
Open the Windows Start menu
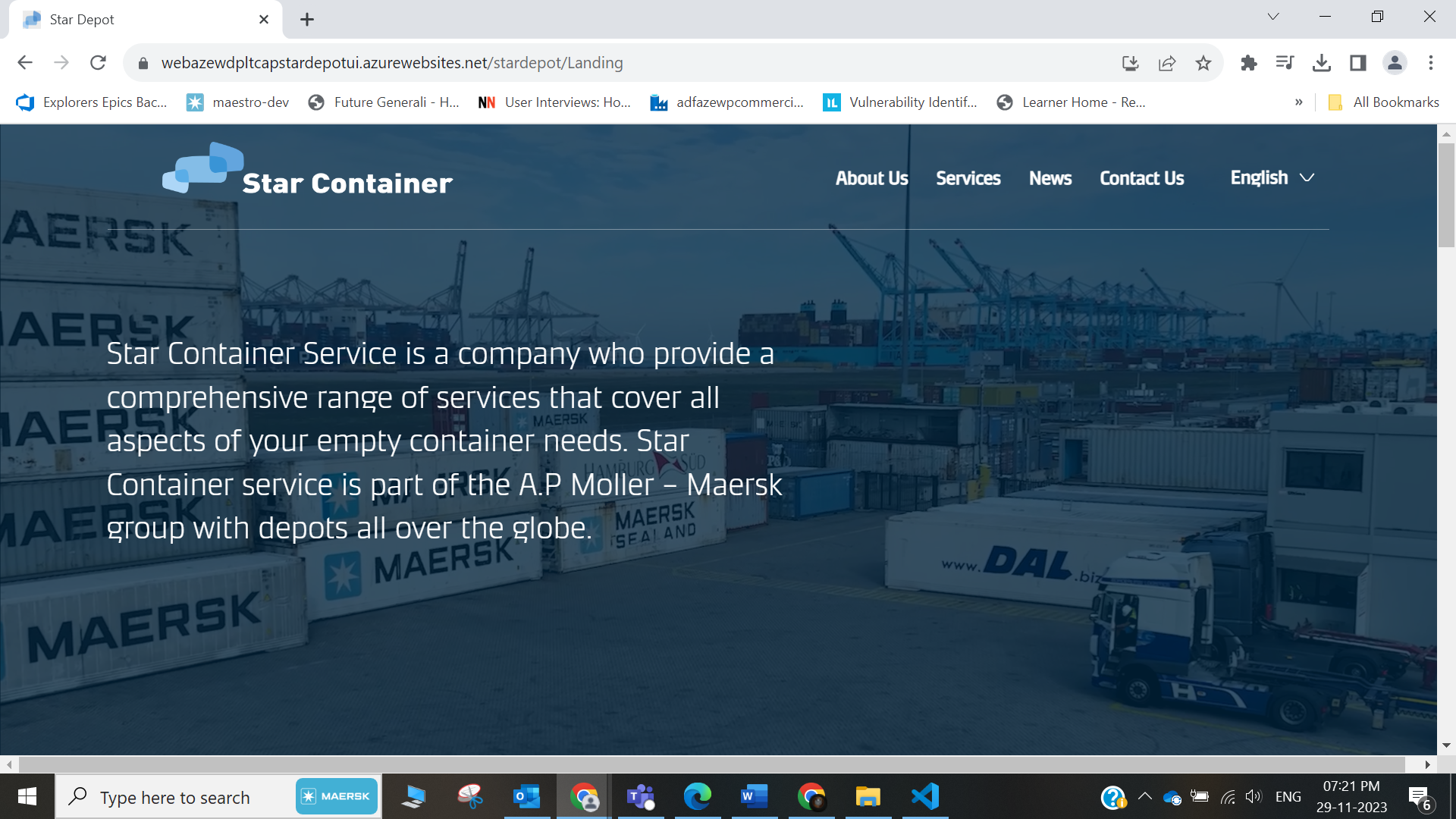click(x=27, y=796)
